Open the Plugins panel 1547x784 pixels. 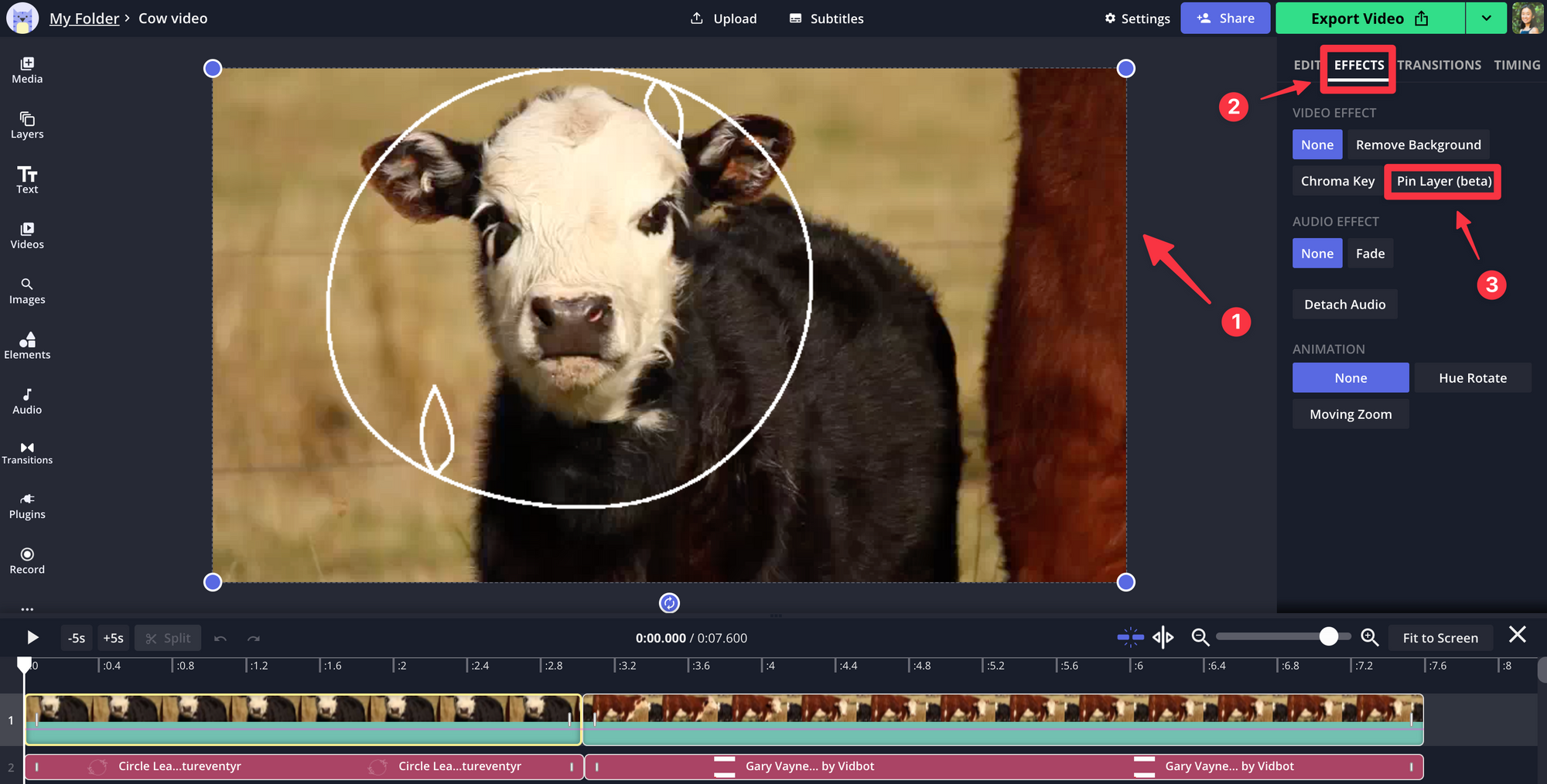click(x=27, y=506)
